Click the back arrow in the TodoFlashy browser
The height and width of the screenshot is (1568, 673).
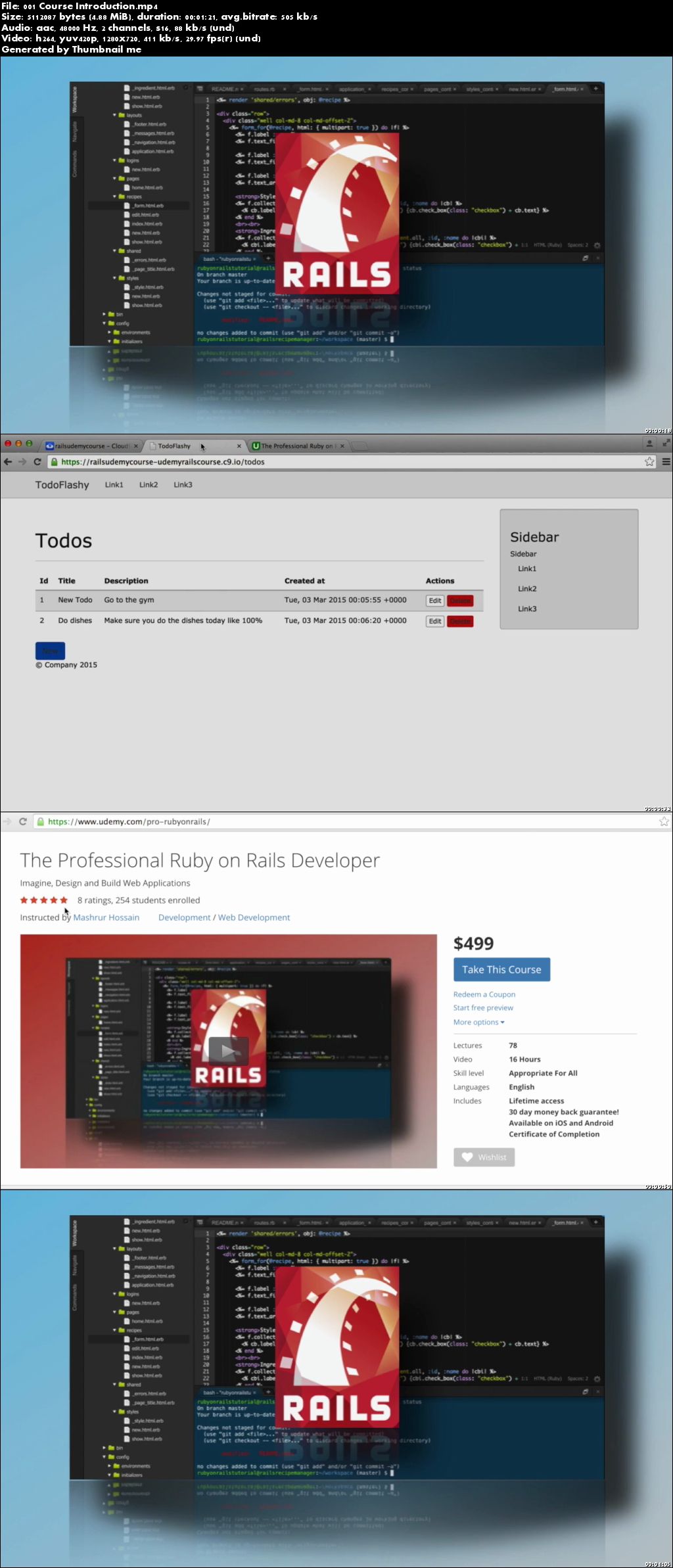click(8, 462)
